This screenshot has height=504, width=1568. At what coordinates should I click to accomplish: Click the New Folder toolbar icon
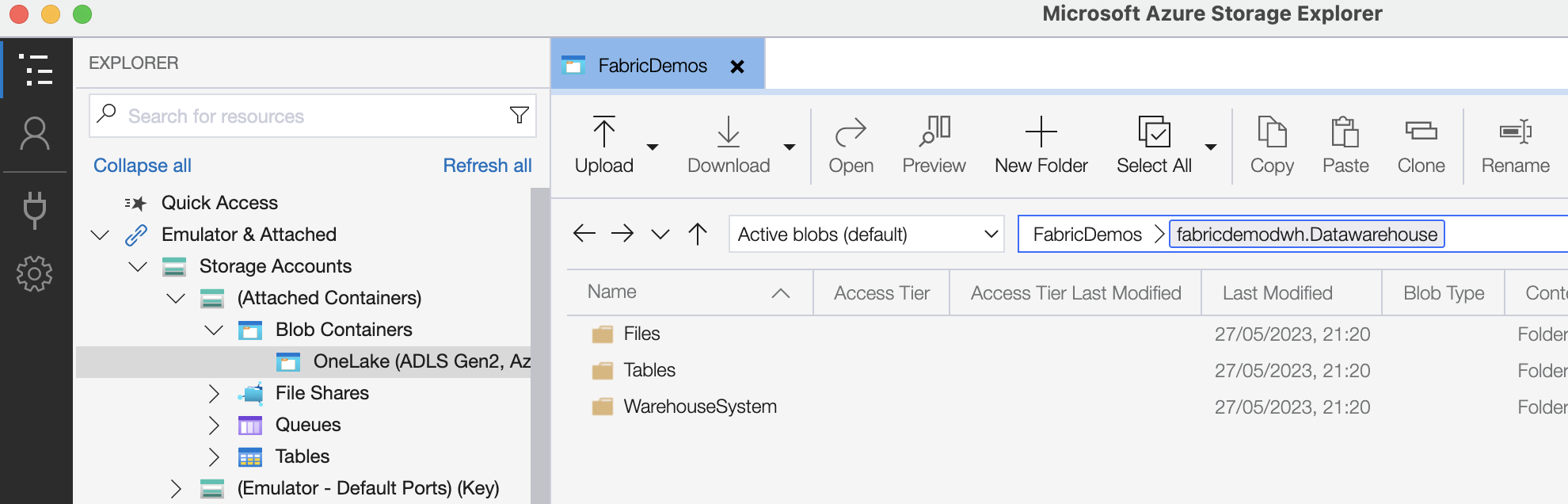(x=1041, y=133)
